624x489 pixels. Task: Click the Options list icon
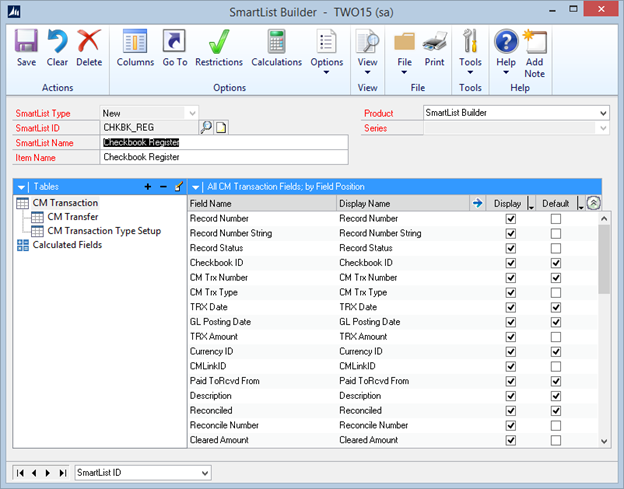(x=326, y=41)
